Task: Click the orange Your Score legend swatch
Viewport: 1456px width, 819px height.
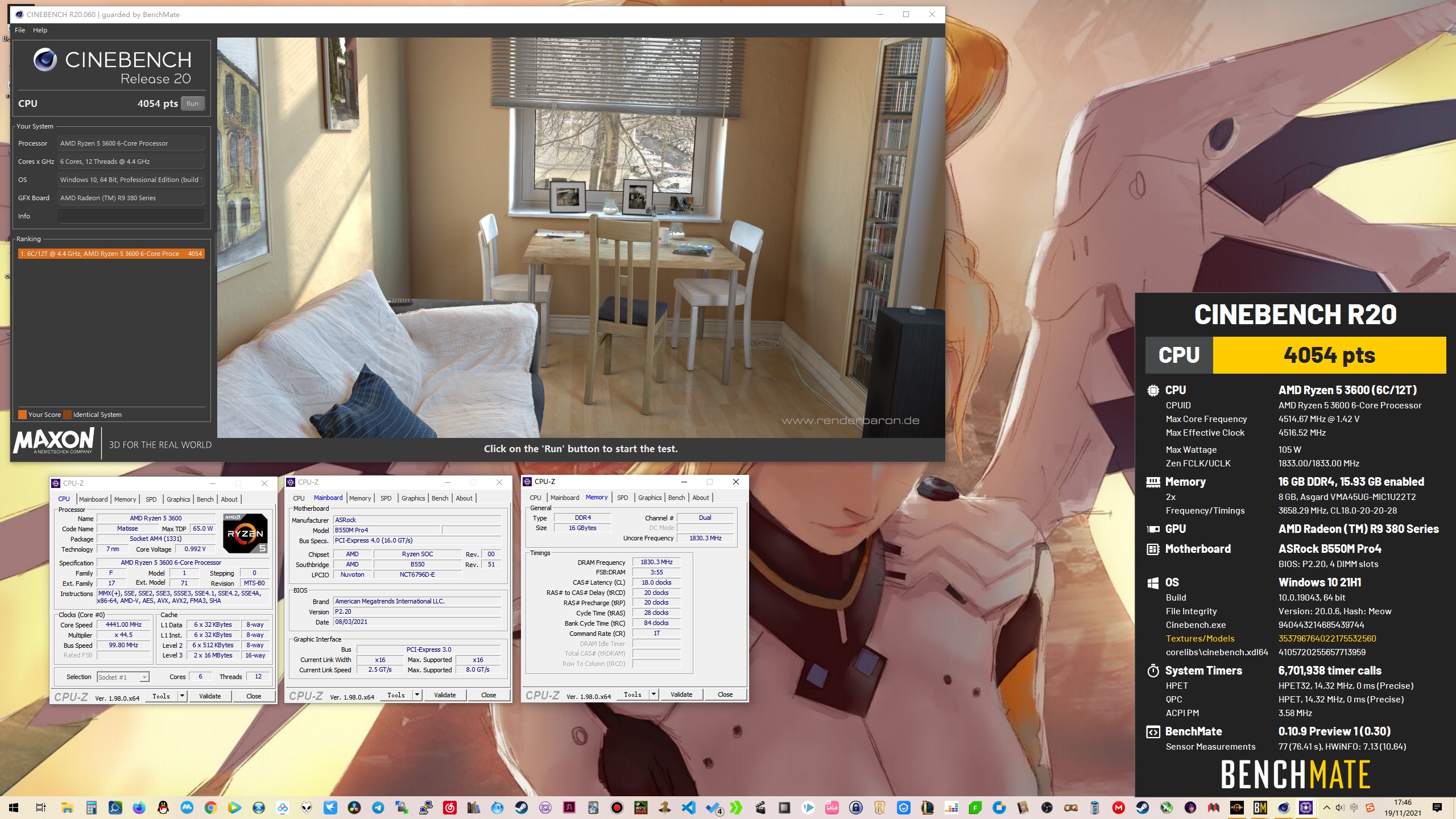Action: (22, 415)
